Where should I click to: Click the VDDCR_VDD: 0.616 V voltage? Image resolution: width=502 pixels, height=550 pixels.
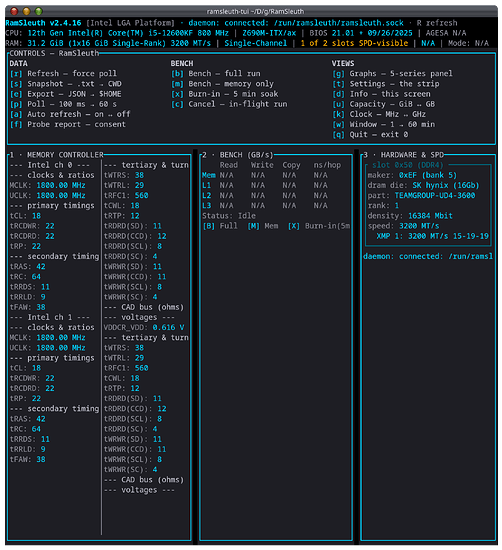point(144,328)
